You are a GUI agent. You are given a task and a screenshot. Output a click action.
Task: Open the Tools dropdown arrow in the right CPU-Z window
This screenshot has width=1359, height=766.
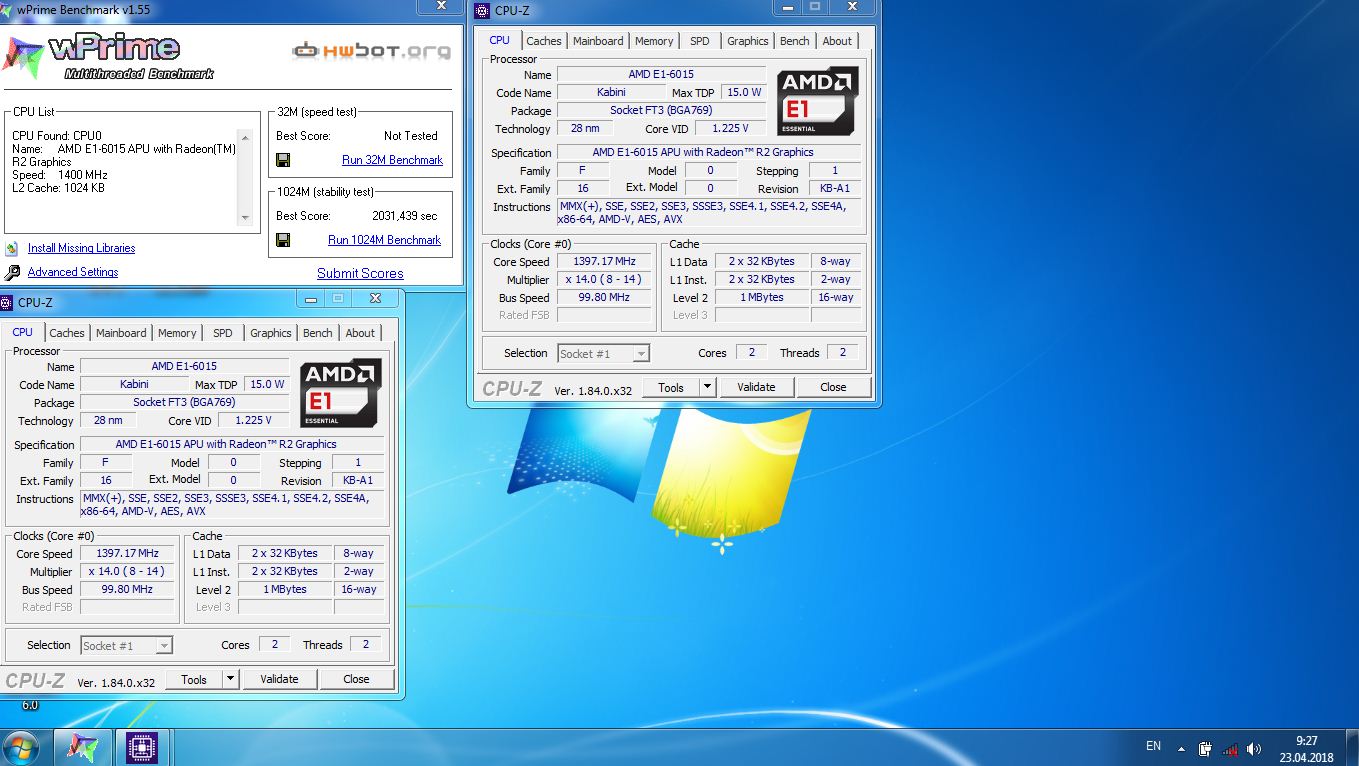pyautogui.click(x=707, y=387)
